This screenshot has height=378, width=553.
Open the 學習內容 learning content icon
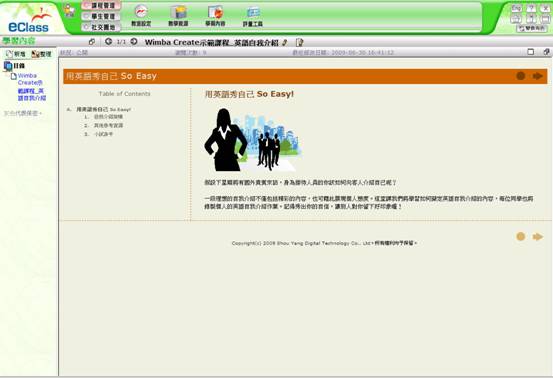click(x=215, y=16)
